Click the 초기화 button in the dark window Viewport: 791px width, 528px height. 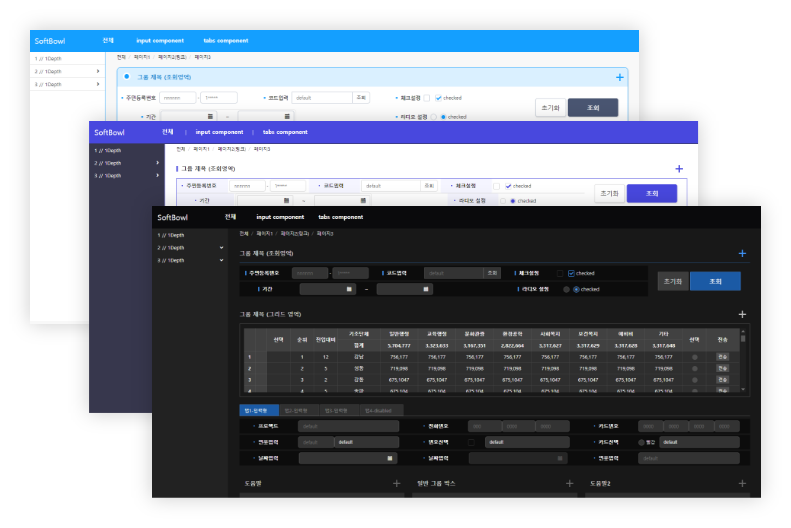pos(673,281)
